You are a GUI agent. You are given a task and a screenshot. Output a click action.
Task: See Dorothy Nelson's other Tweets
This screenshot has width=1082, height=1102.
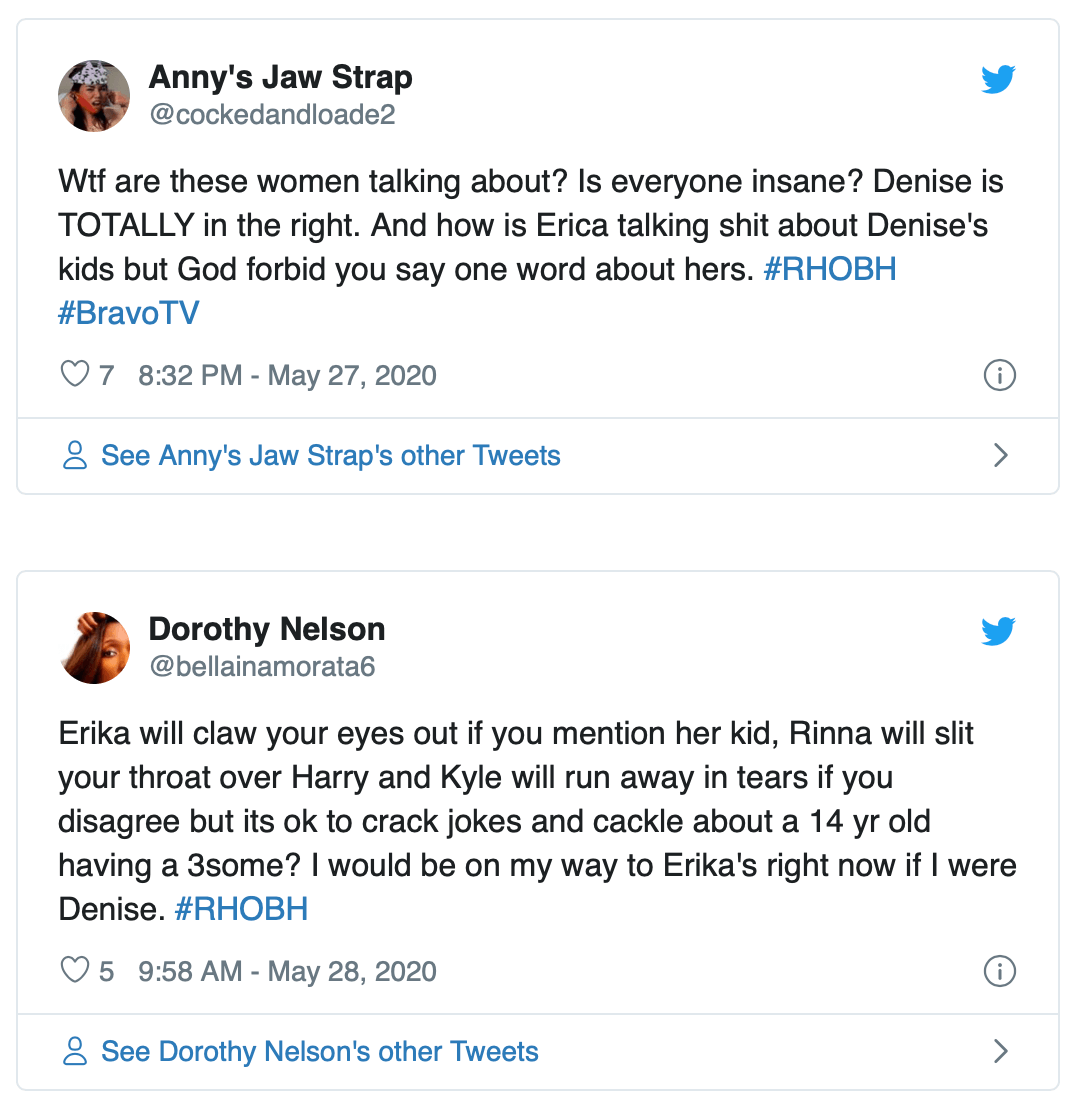tap(320, 1051)
